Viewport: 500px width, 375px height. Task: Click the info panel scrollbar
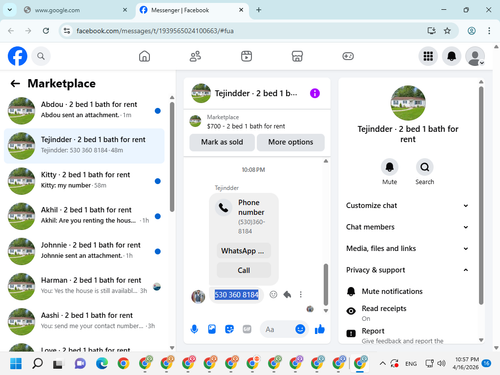[481, 195]
